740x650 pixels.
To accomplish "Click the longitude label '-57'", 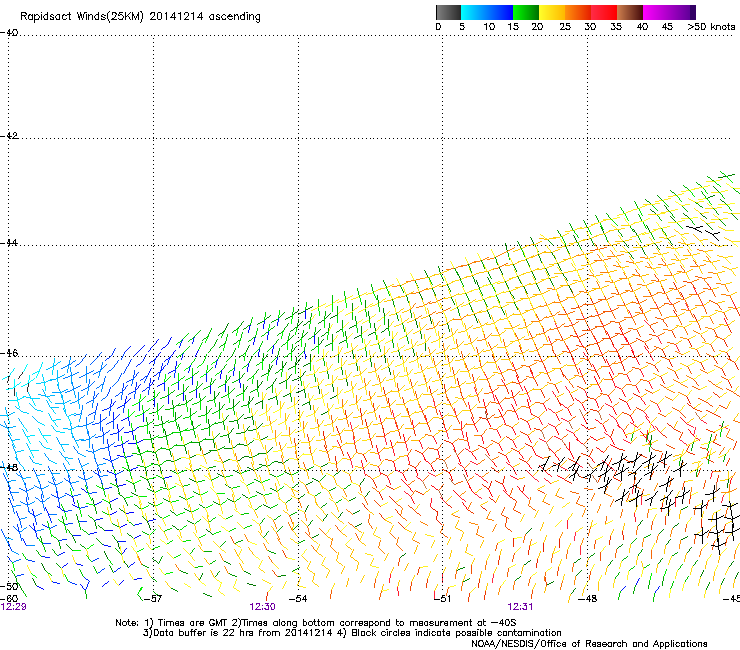I will point(152,599).
